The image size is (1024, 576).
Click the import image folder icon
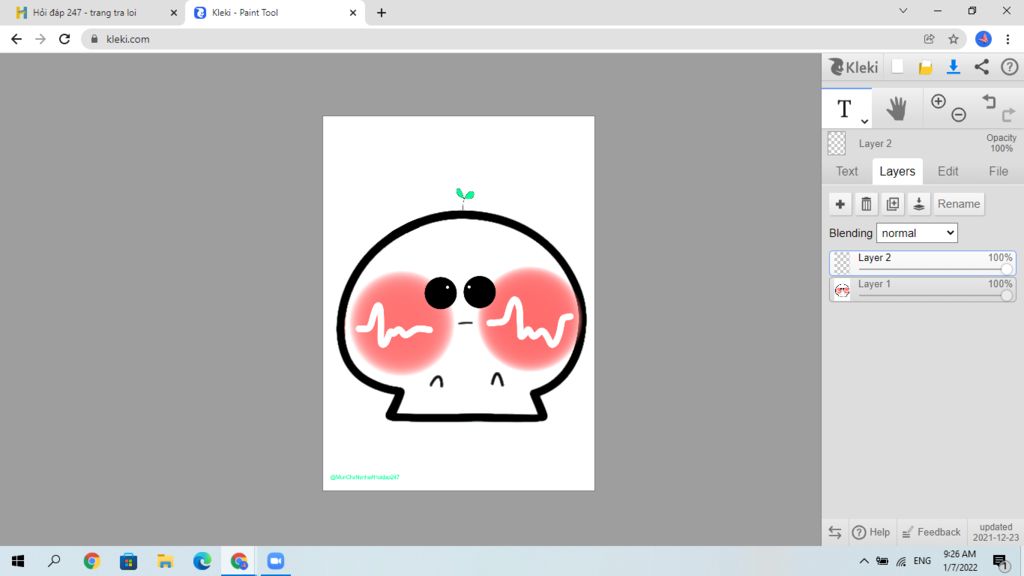coord(925,67)
